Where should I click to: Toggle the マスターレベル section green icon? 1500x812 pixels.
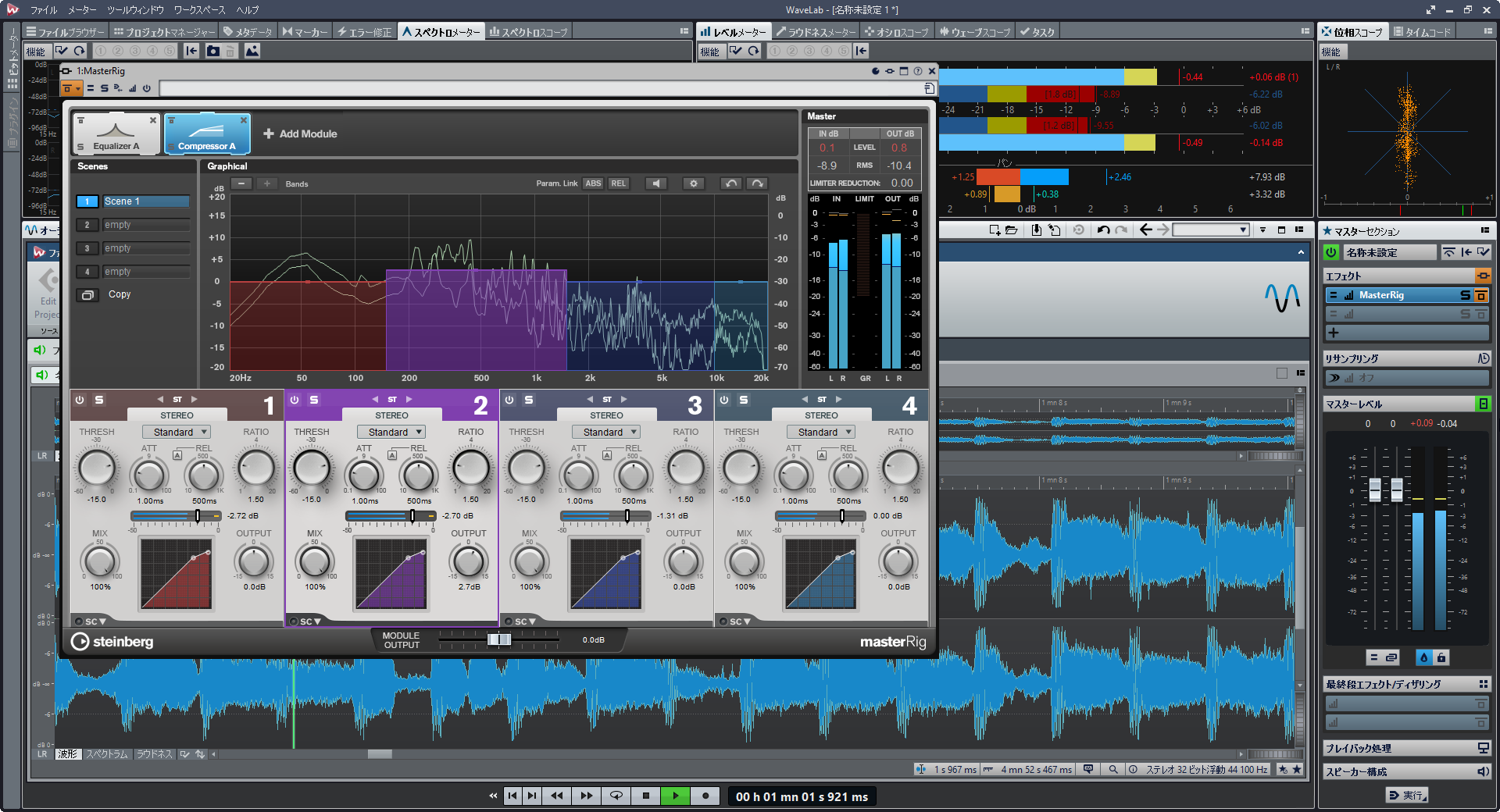[1483, 404]
